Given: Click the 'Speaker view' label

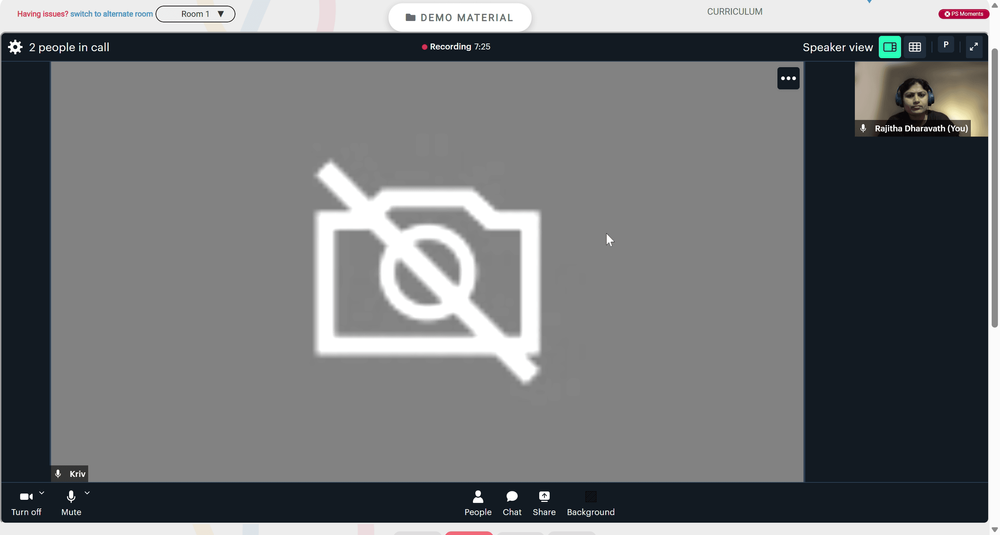Looking at the screenshot, I should click(837, 47).
